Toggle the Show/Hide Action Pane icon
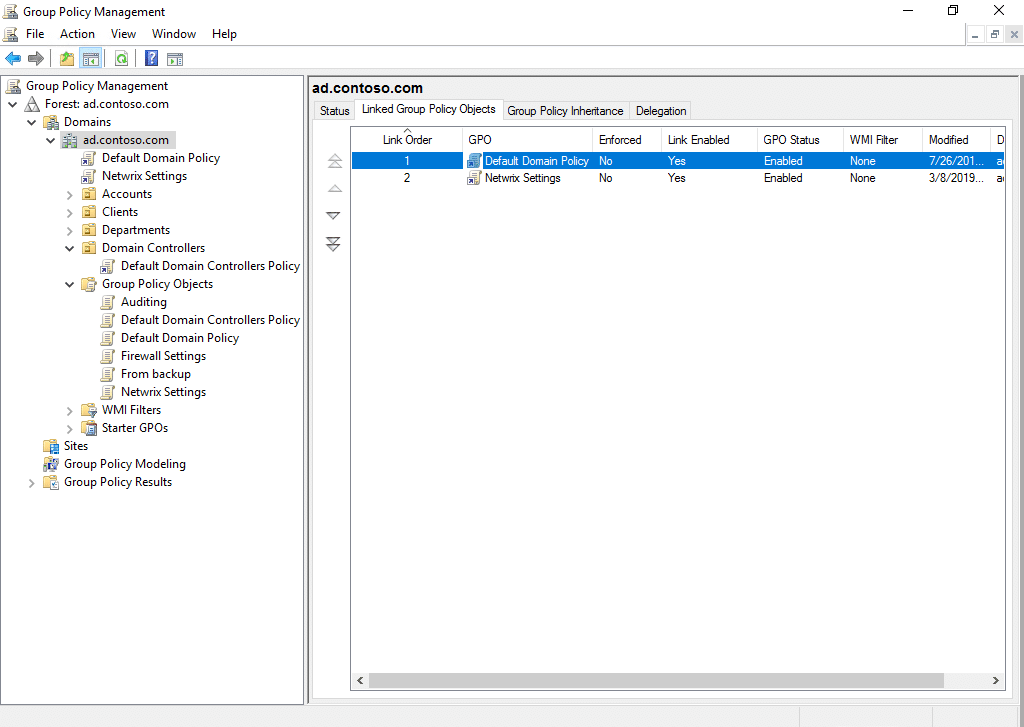 coord(175,59)
